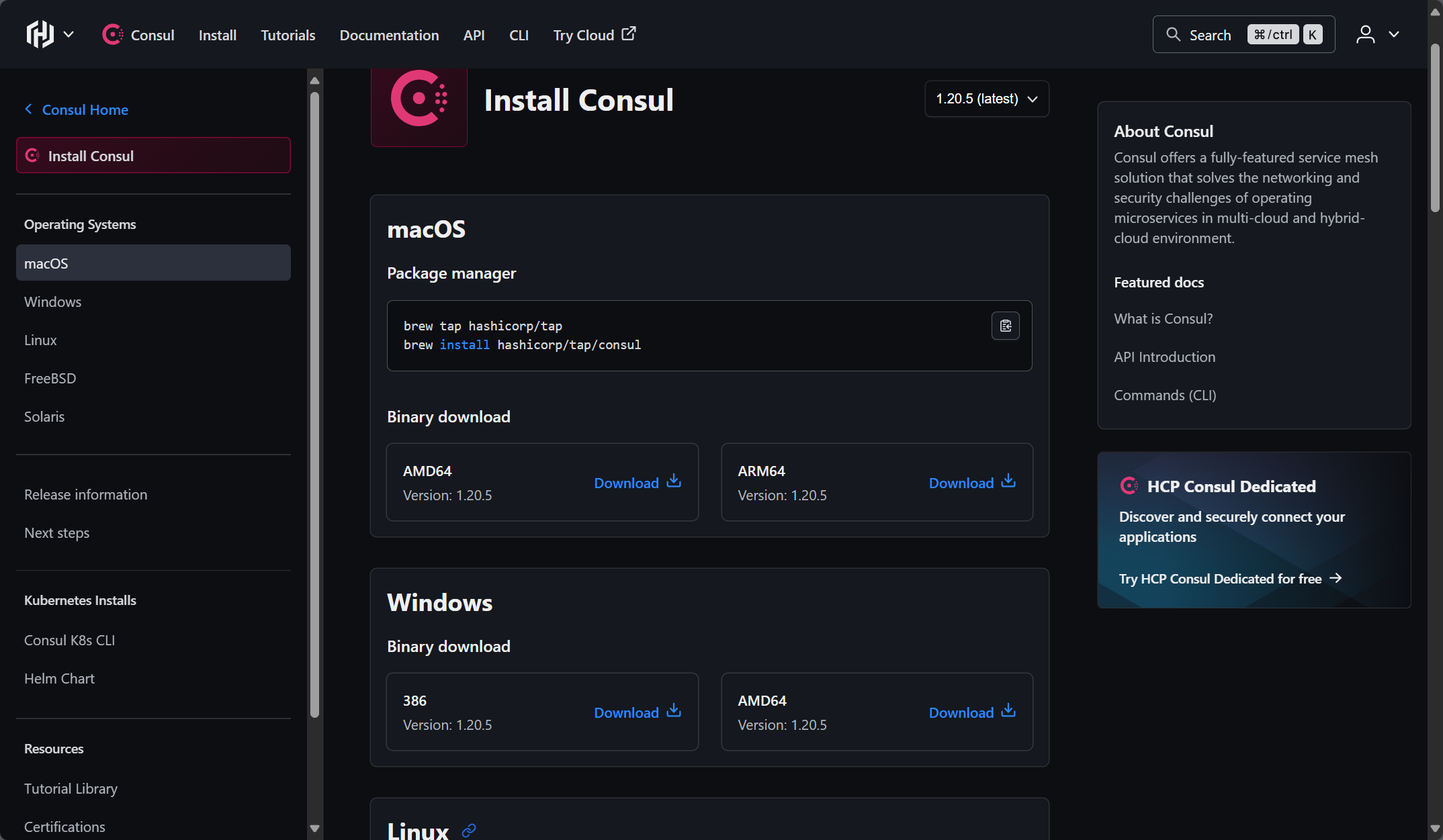Open the Tutorials menu item

(288, 35)
